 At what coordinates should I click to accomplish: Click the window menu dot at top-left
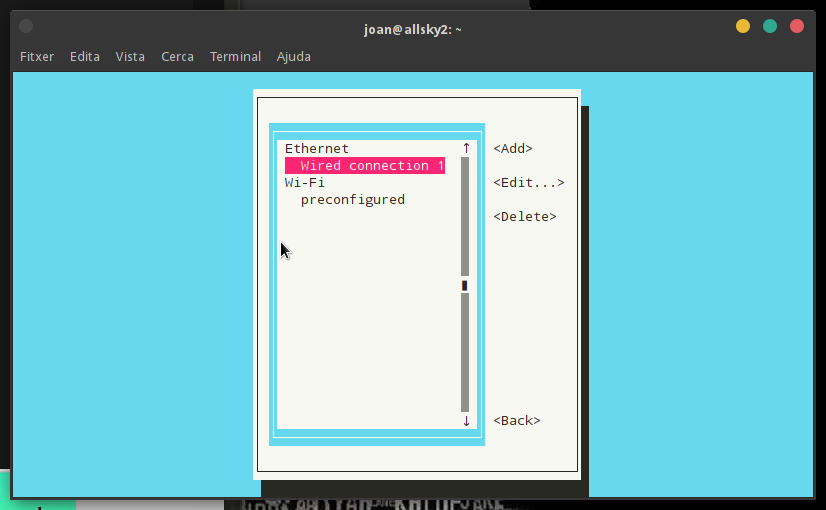tap(26, 26)
